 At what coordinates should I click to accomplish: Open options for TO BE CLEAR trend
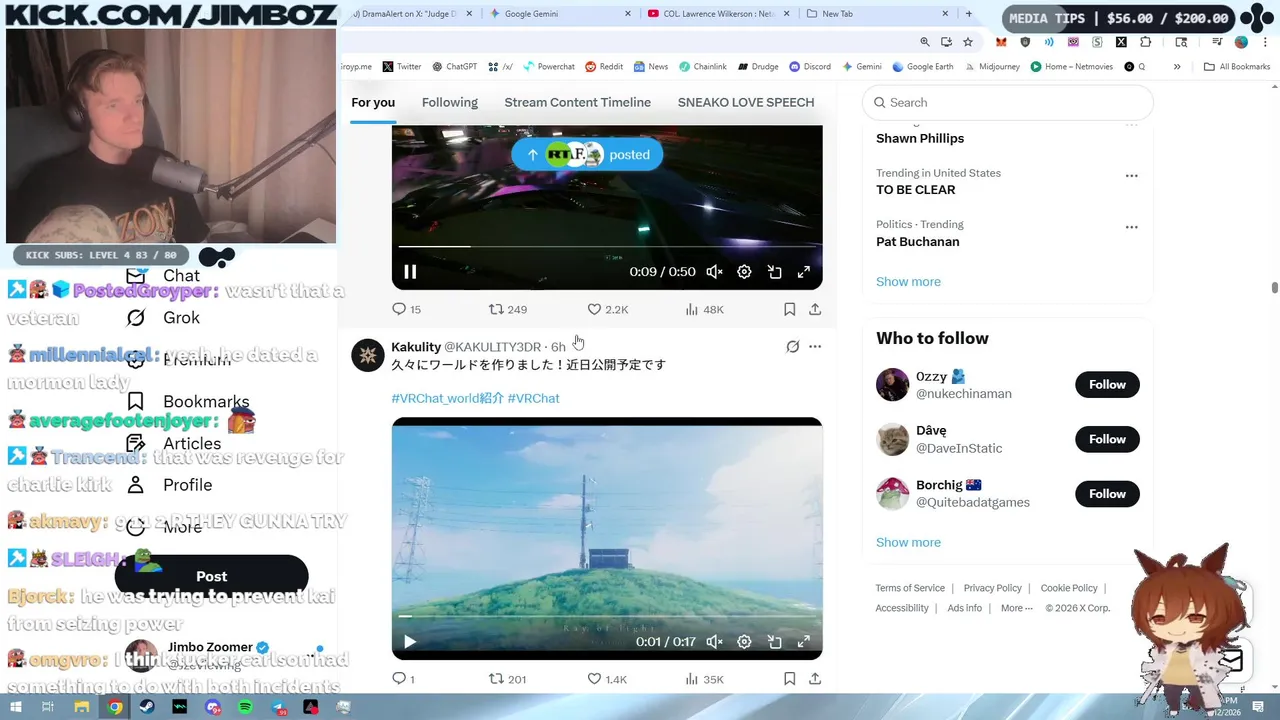pyautogui.click(x=1131, y=175)
